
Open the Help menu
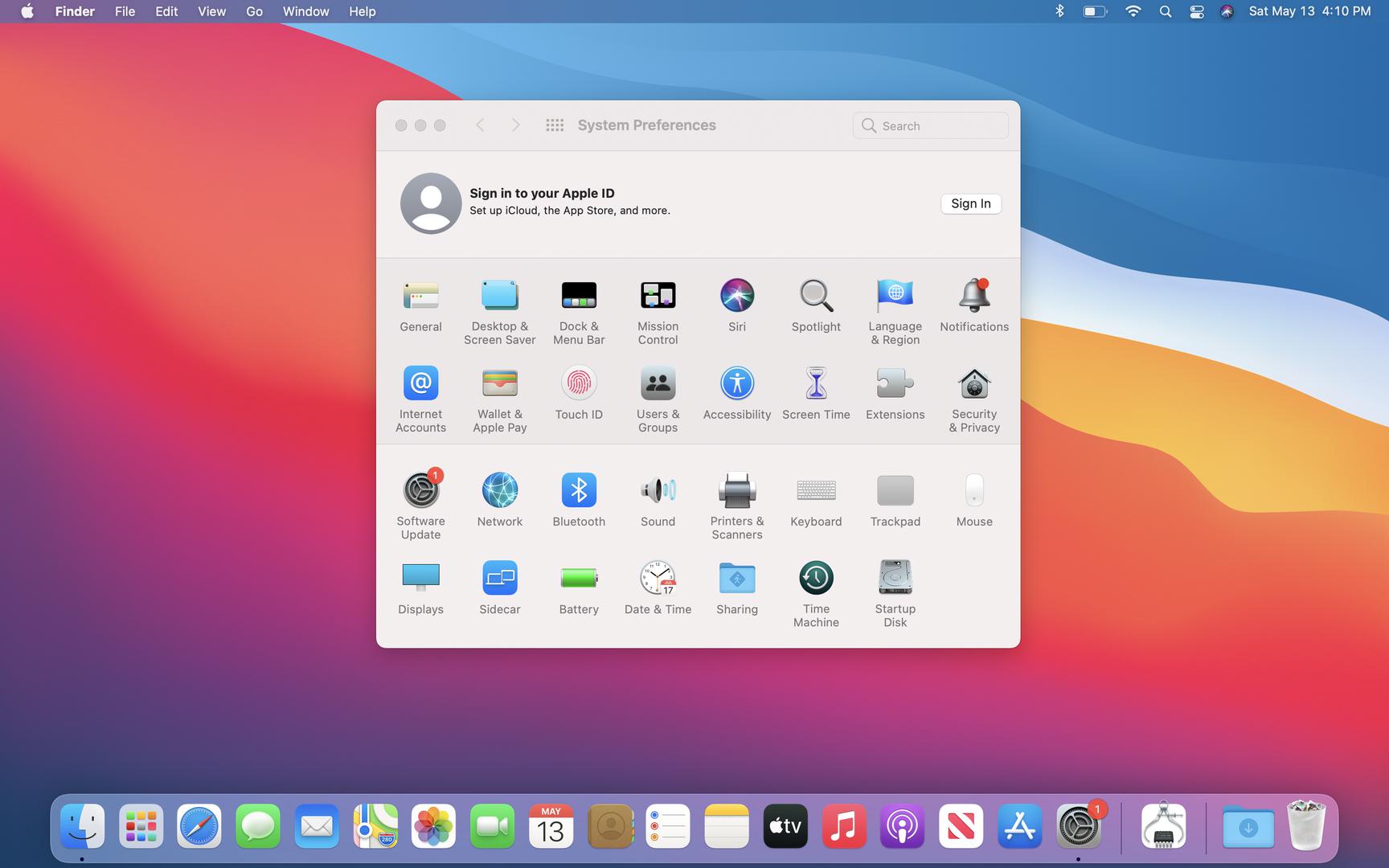click(362, 11)
